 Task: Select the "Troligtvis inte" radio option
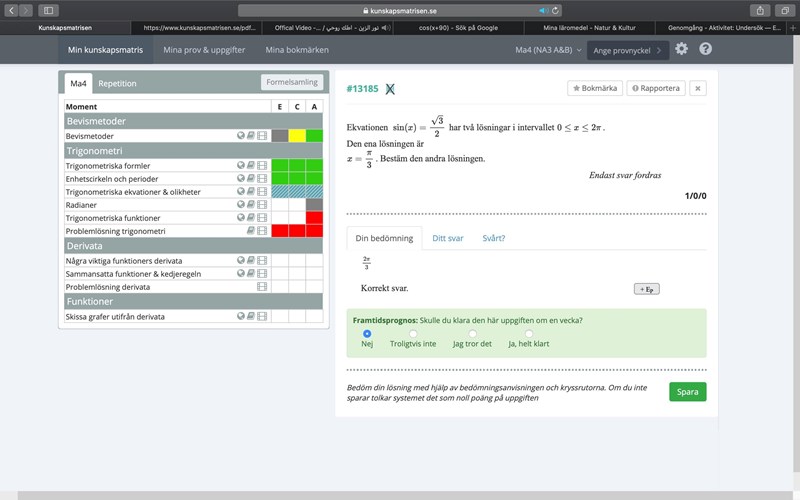[x=414, y=334]
